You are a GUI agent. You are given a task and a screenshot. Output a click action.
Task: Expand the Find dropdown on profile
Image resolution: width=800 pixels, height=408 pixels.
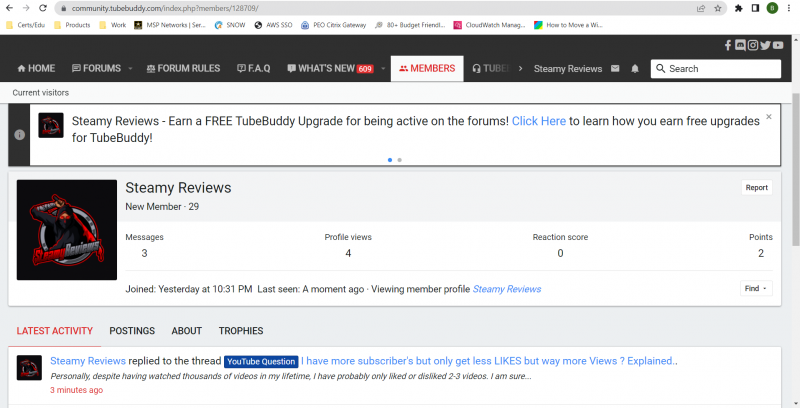pyautogui.click(x=756, y=289)
